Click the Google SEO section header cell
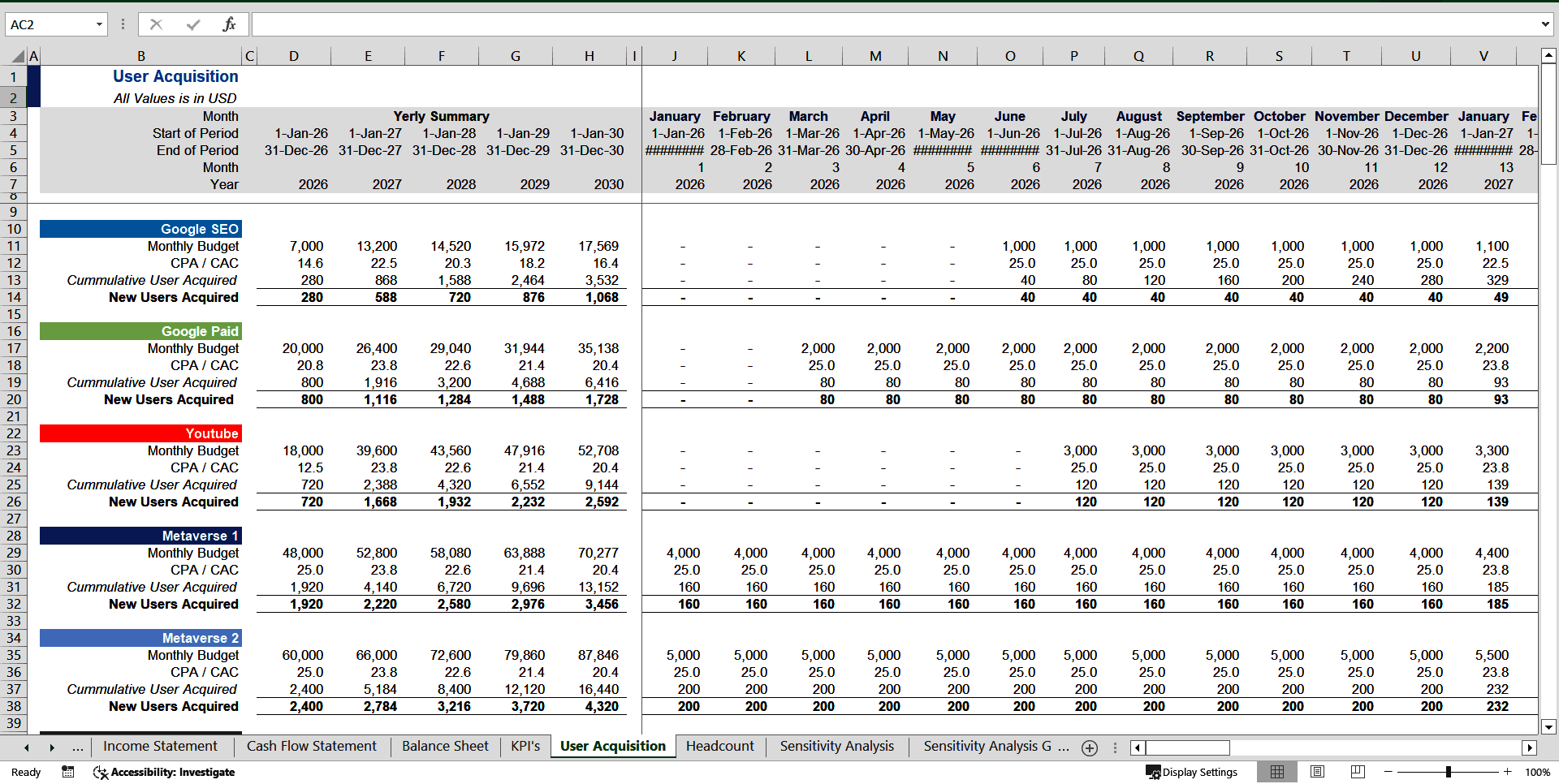1559x784 pixels. point(140,229)
